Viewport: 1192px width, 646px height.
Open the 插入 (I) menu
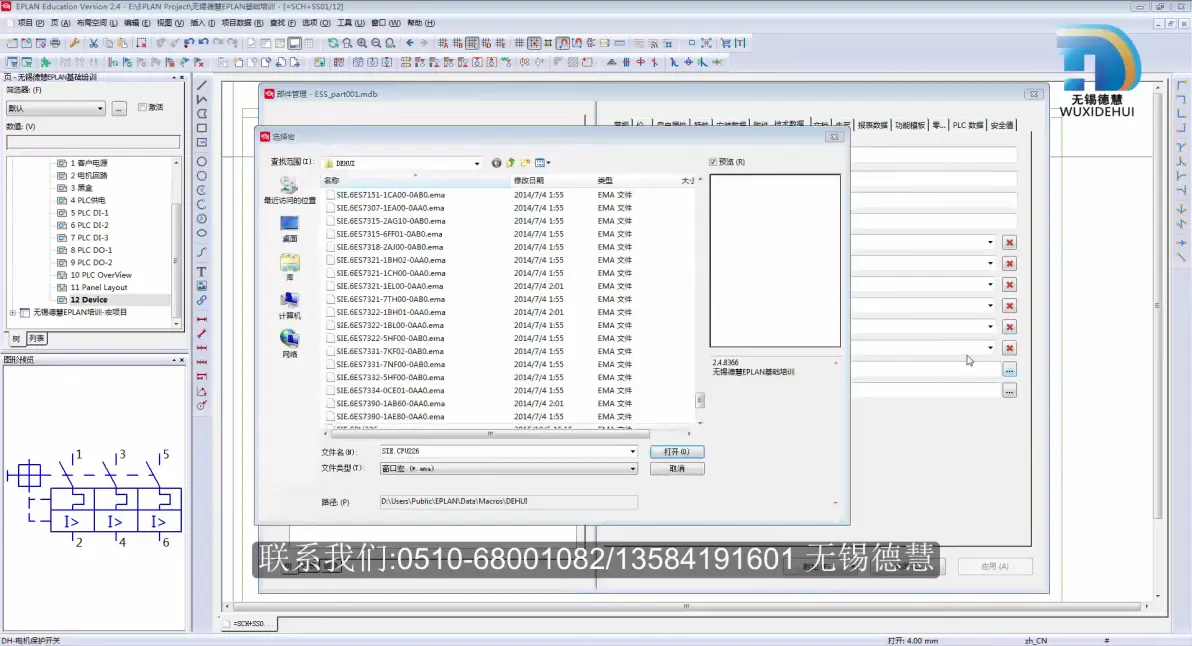202,23
